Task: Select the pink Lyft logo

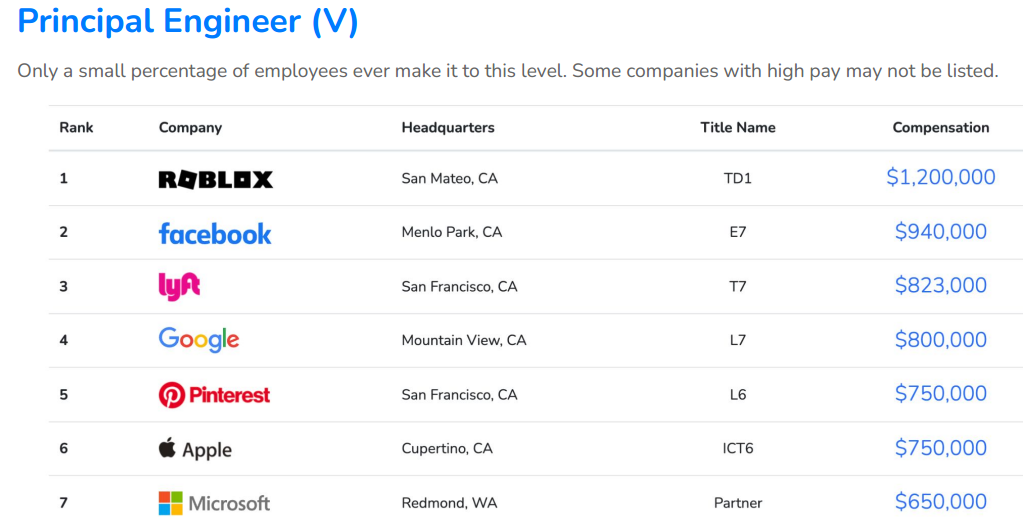Action: tap(179, 286)
